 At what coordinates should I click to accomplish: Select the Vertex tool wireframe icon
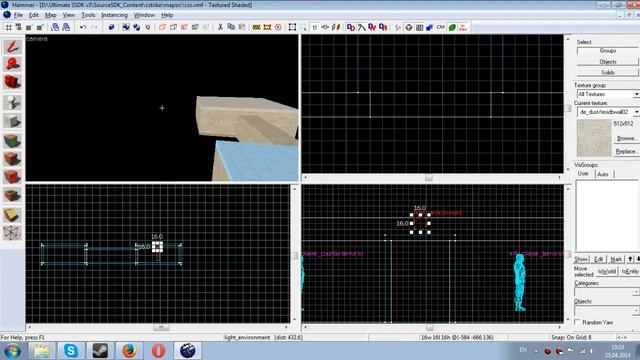12,233
